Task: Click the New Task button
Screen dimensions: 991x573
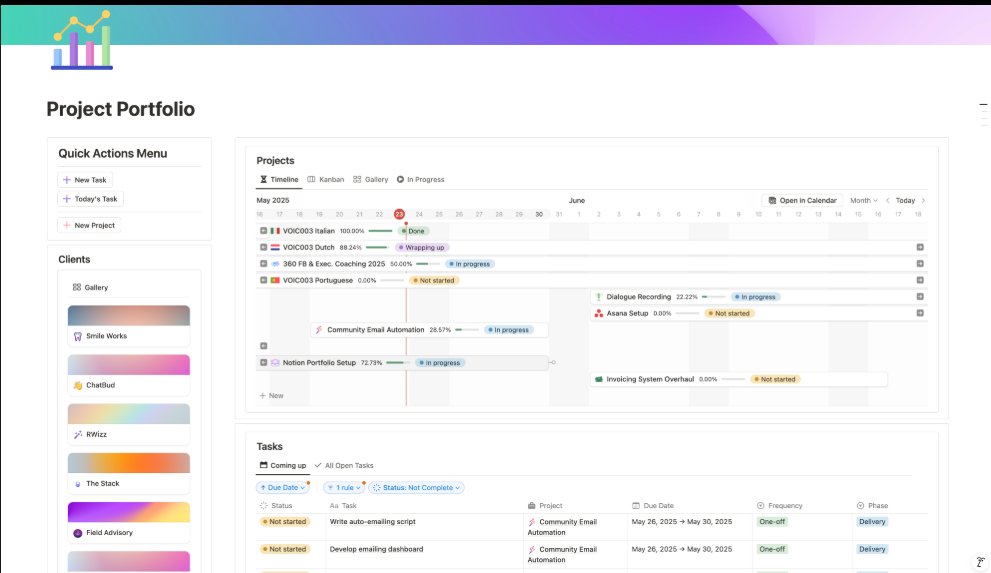Action: coord(85,180)
